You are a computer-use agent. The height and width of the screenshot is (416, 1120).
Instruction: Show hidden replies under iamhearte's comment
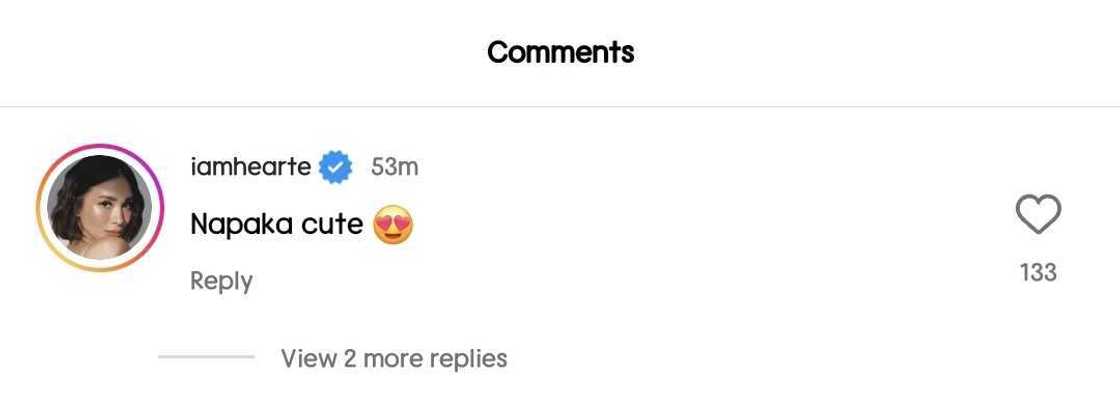click(394, 358)
